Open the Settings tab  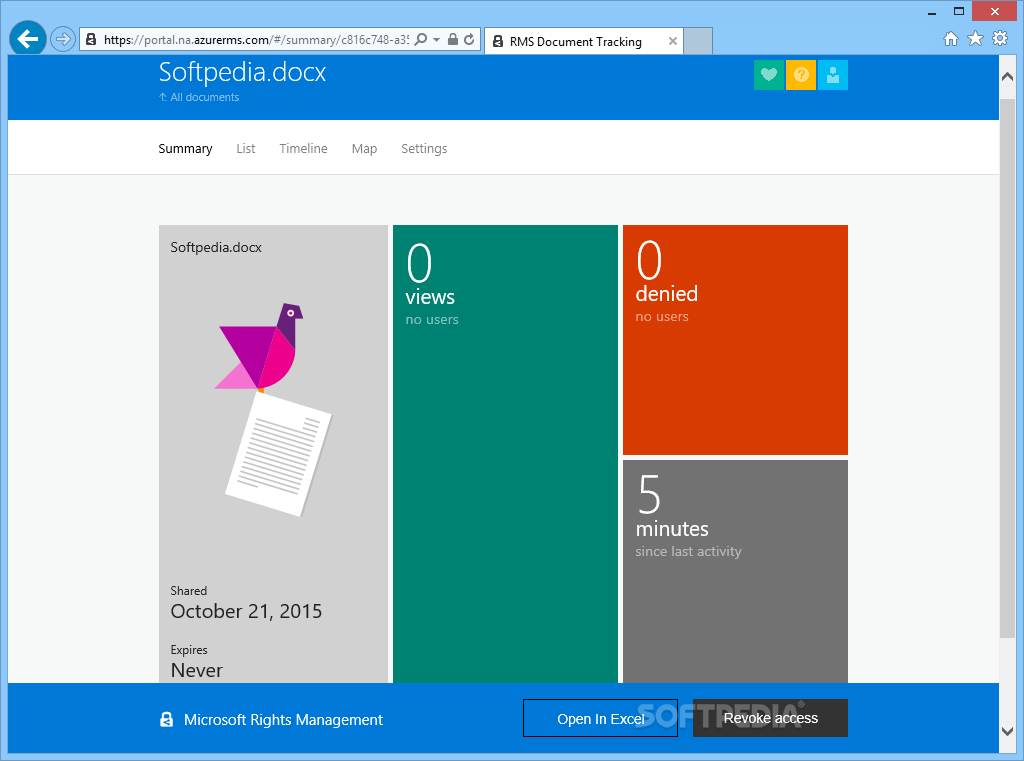click(424, 148)
